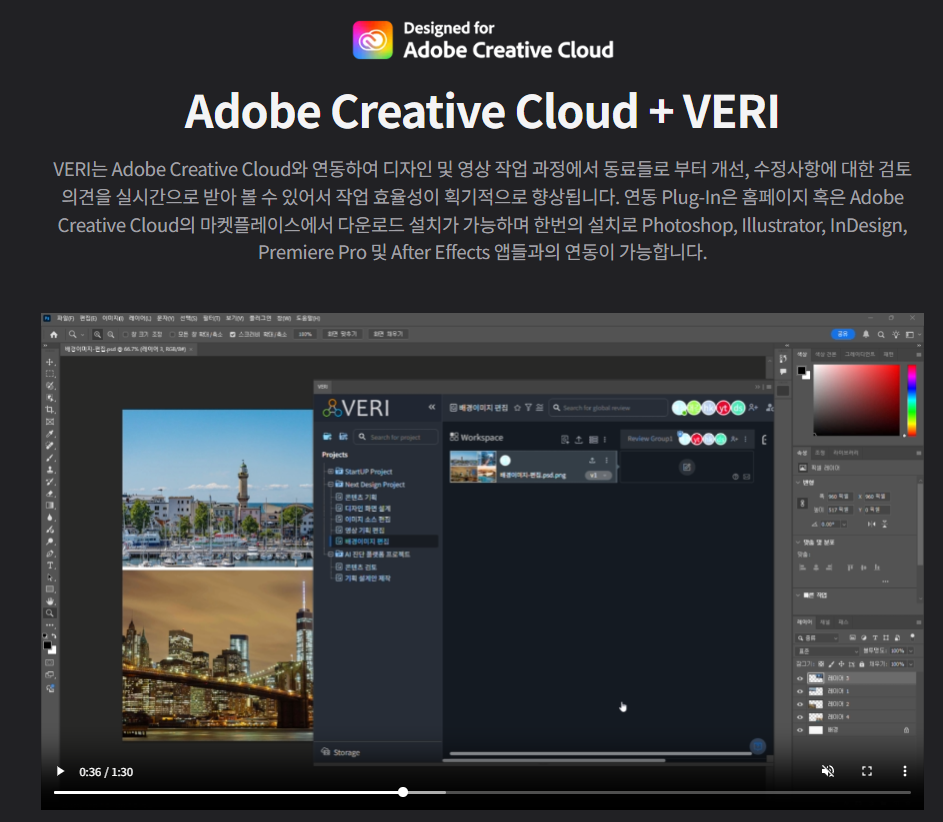The image size is (943, 822).
Task: Collapse the 맞춤 및 분포 section
Action: pyautogui.click(x=799, y=542)
